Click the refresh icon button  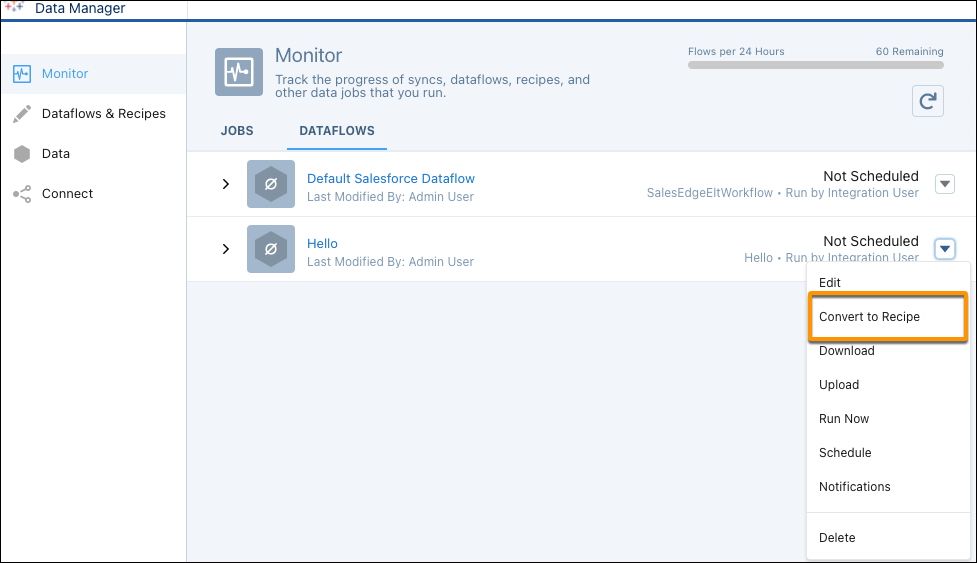coord(927,101)
